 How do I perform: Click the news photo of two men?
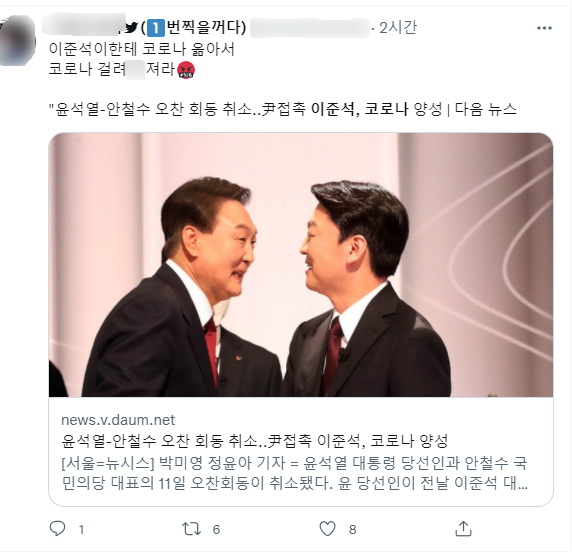[x=301, y=265]
